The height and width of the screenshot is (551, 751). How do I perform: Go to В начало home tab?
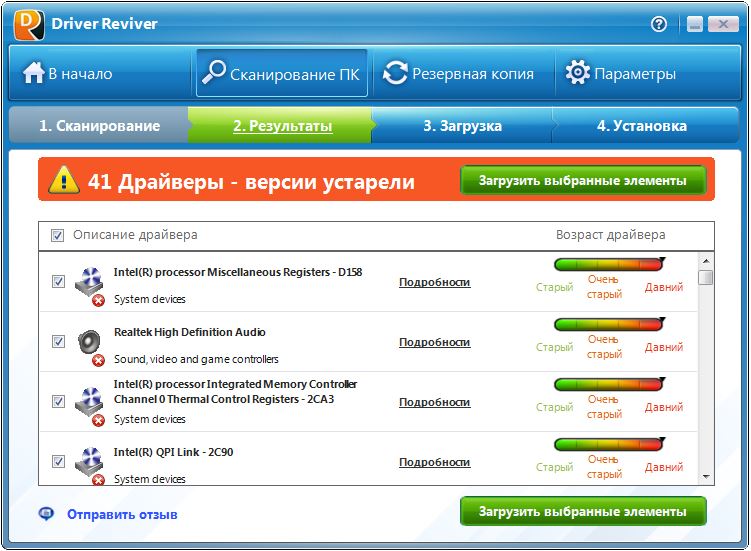click(x=68, y=74)
